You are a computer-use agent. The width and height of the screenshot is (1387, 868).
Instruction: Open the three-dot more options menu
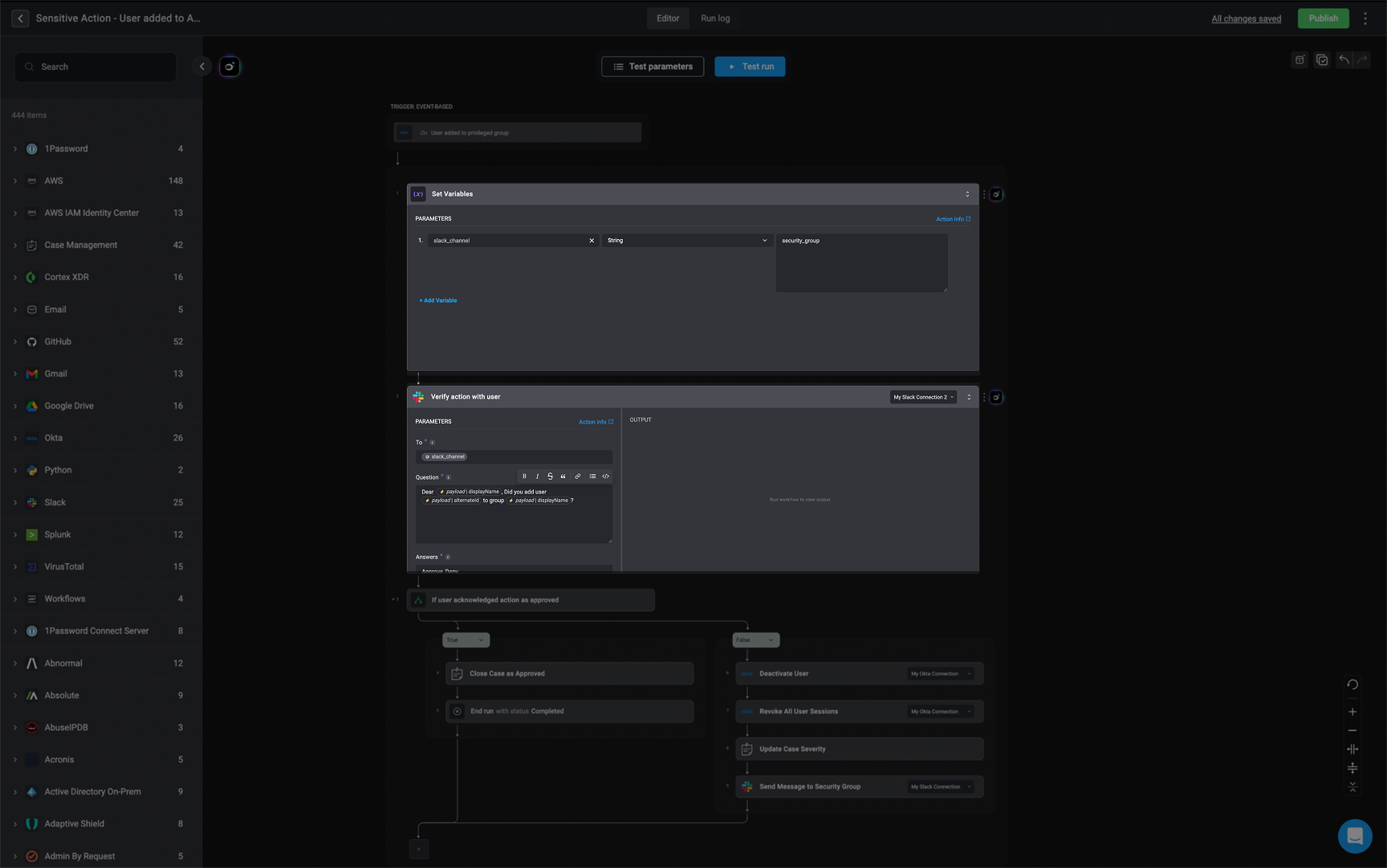coord(1365,18)
